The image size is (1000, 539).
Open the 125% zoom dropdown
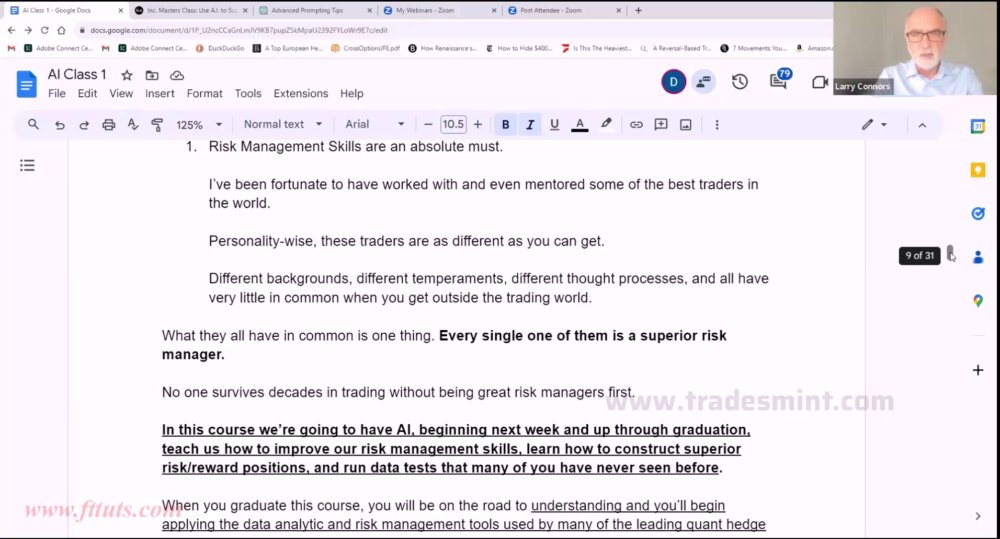point(199,125)
